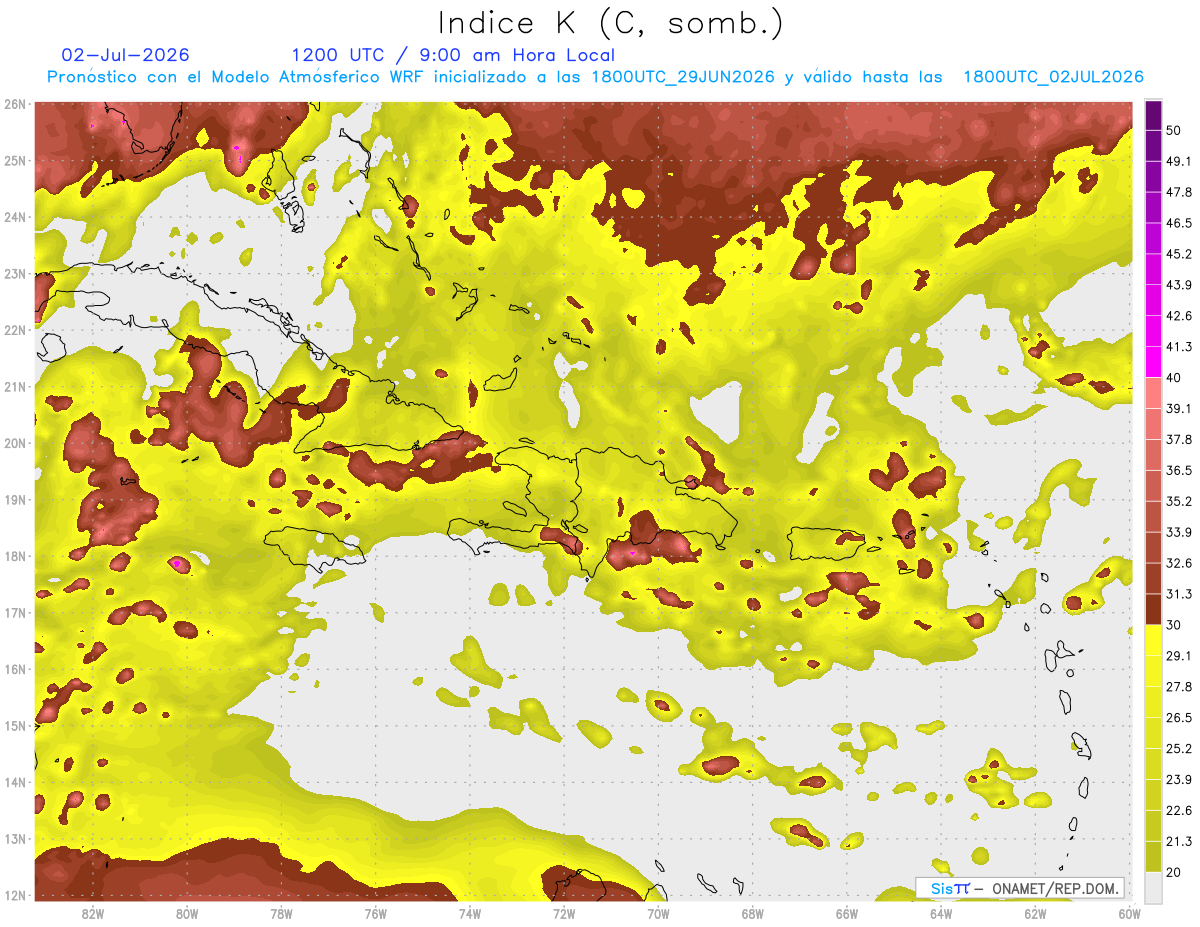Click colorbar value '39.1'

[x=1178, y=408]
